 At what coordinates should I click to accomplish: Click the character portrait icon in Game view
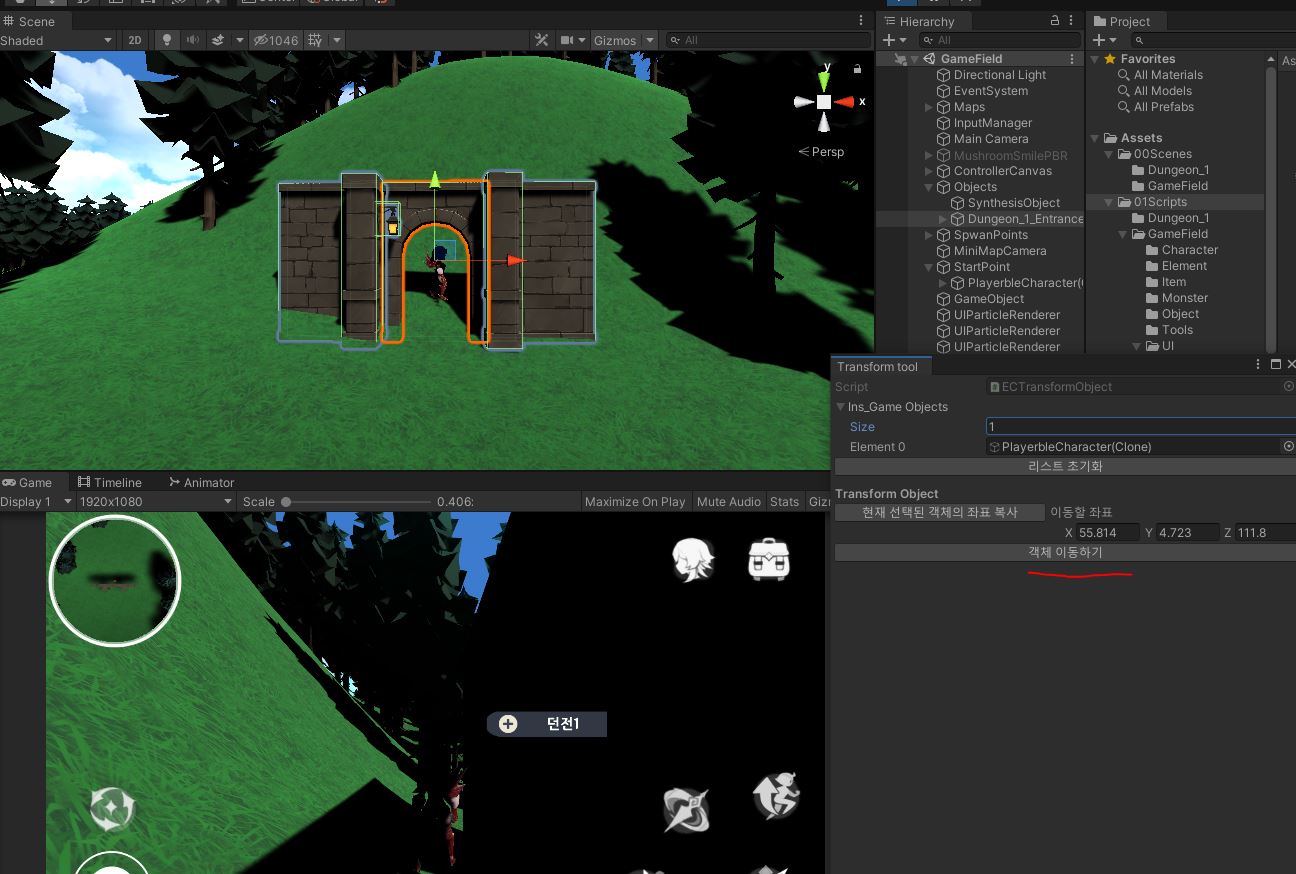tap(693, 560)
